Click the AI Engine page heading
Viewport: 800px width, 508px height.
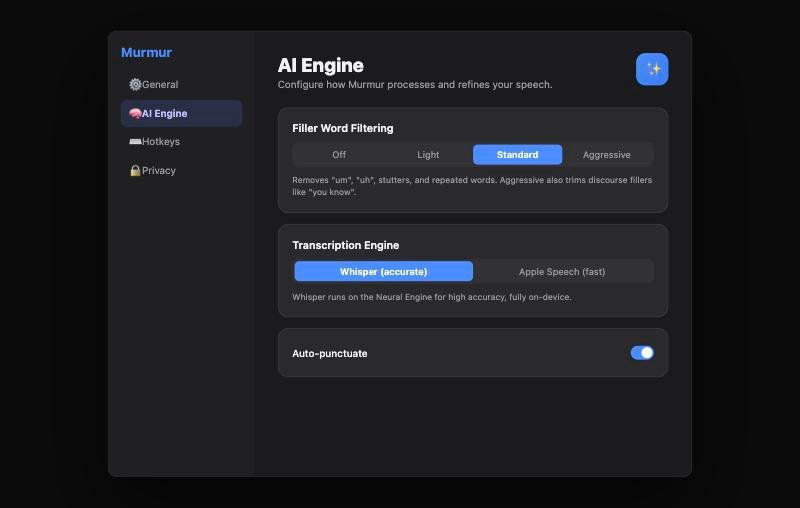(x=320, y=65)
